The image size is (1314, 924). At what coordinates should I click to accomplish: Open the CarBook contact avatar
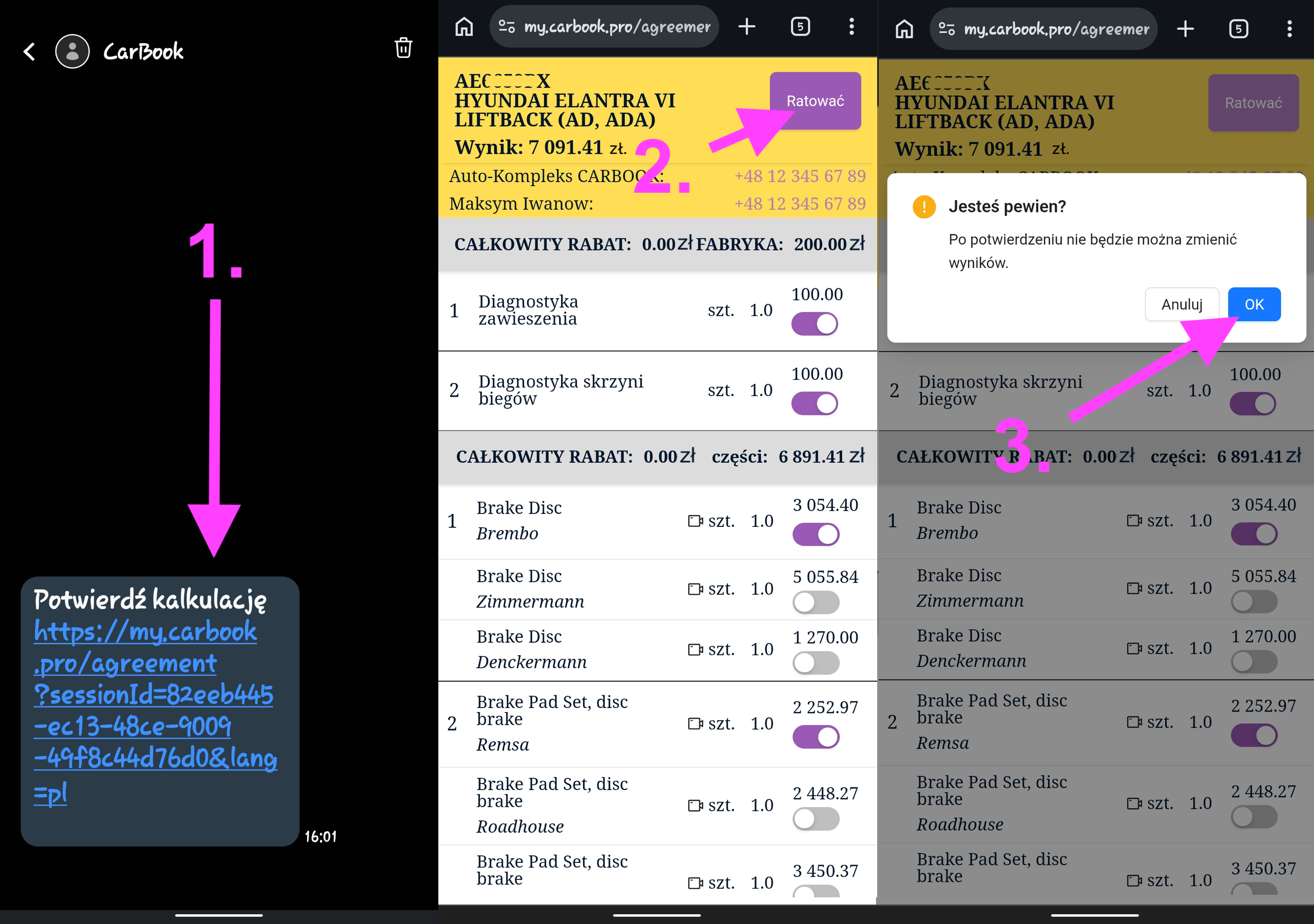(72, 51)
